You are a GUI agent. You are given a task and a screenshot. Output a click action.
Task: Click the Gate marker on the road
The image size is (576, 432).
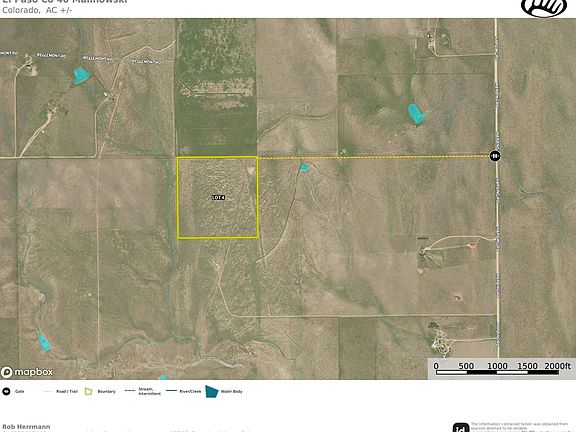495,156
